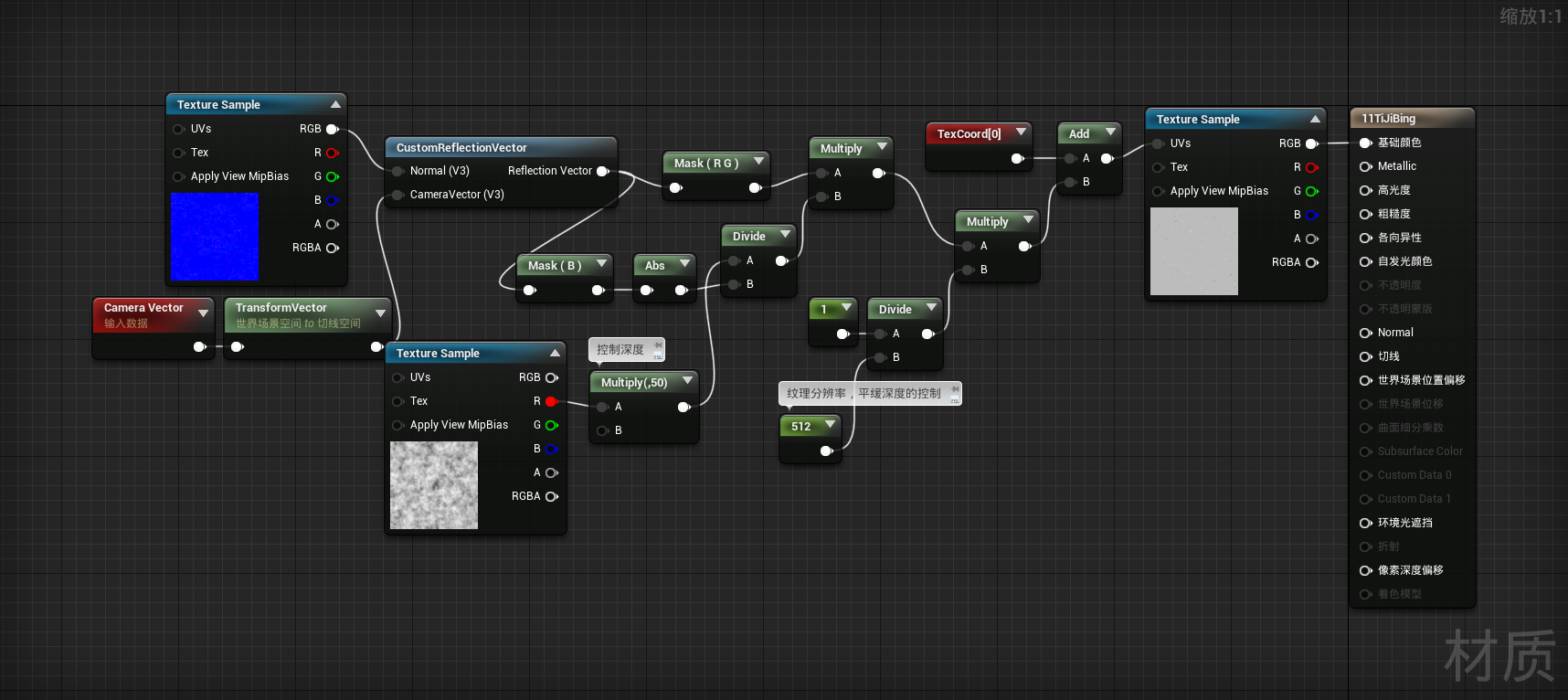
Task: Select the 粗糙度 input pin
Action: click(1366, 214)
